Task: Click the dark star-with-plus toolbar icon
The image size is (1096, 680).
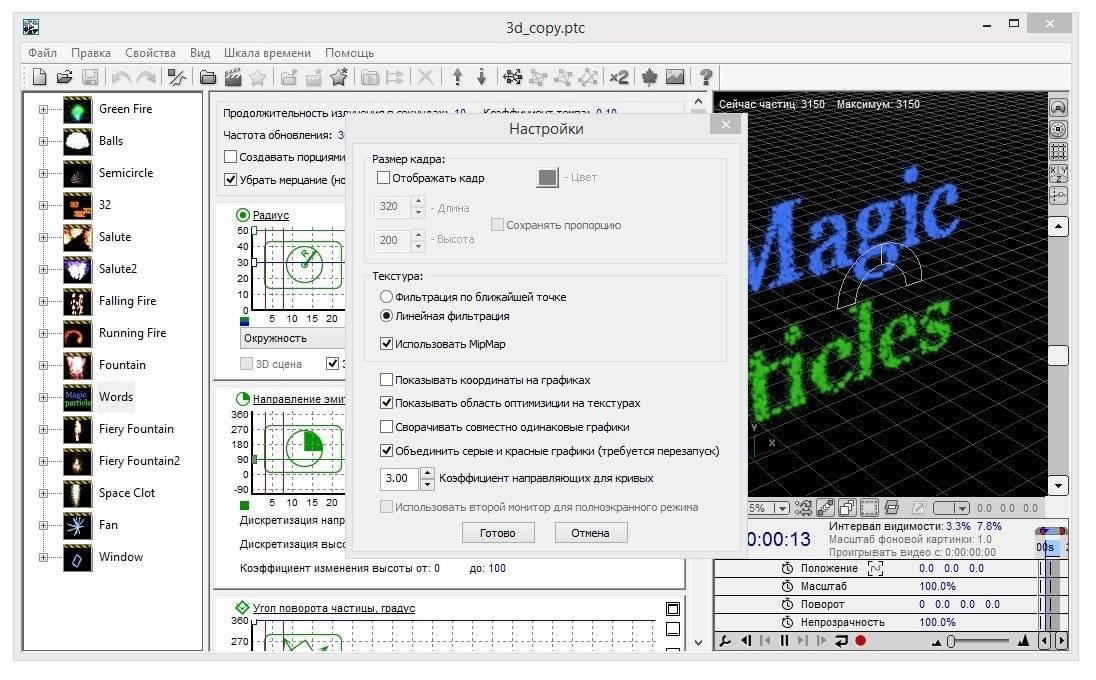Action: [x=339, y=77]
